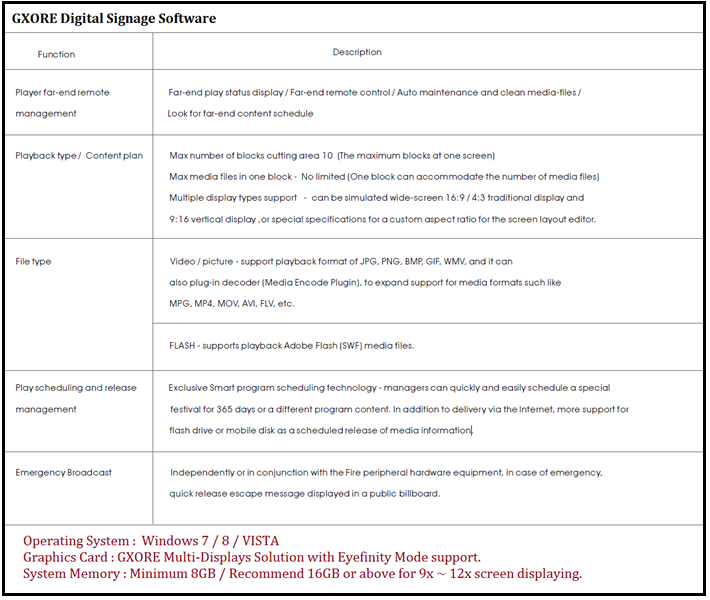Click the 'festival for 365 days' line
This screenshot has height=600, width=710.
click(x=399, y=409)
